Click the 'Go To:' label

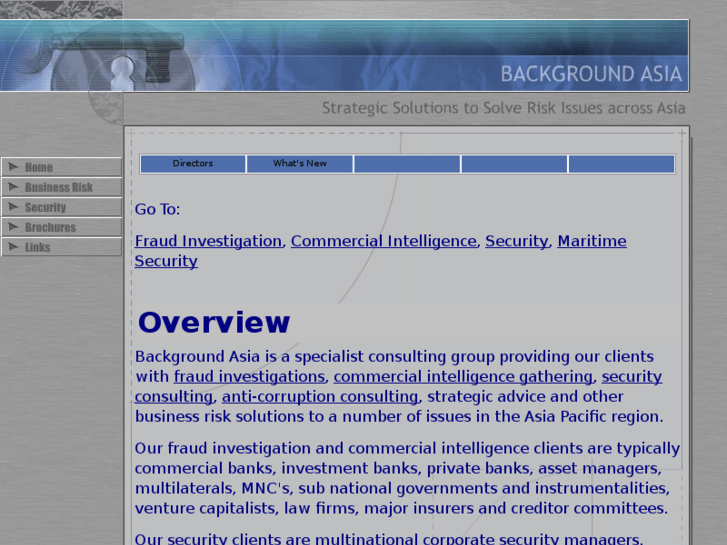157,209
